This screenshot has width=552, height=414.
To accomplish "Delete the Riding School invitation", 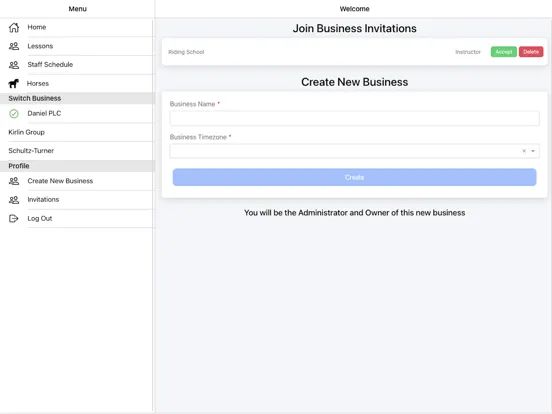I will (531, 52).
